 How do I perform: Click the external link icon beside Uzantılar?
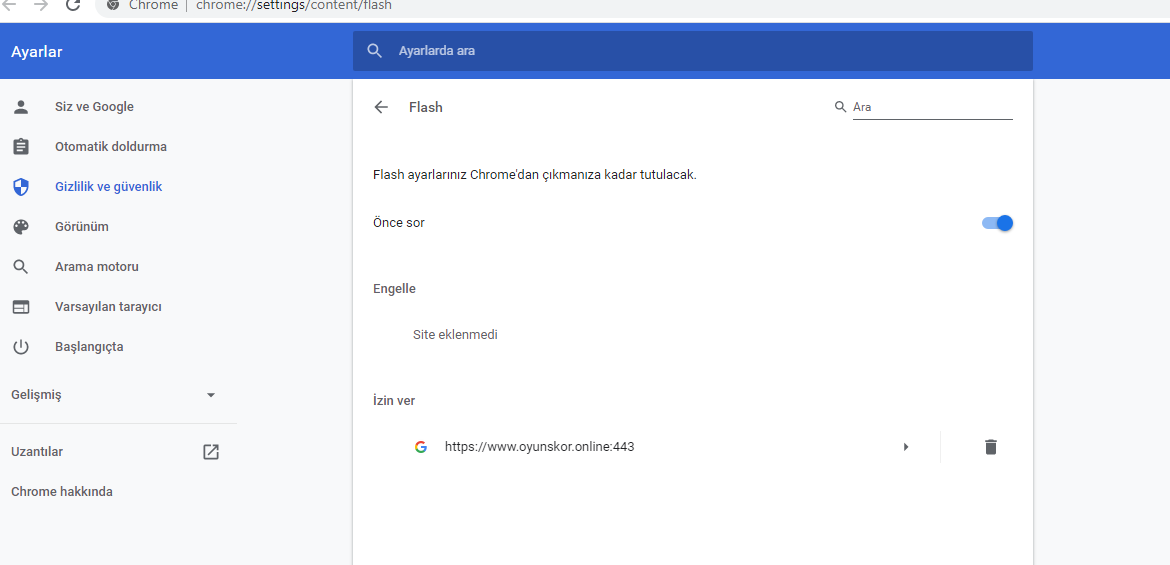tap(211, 452)
